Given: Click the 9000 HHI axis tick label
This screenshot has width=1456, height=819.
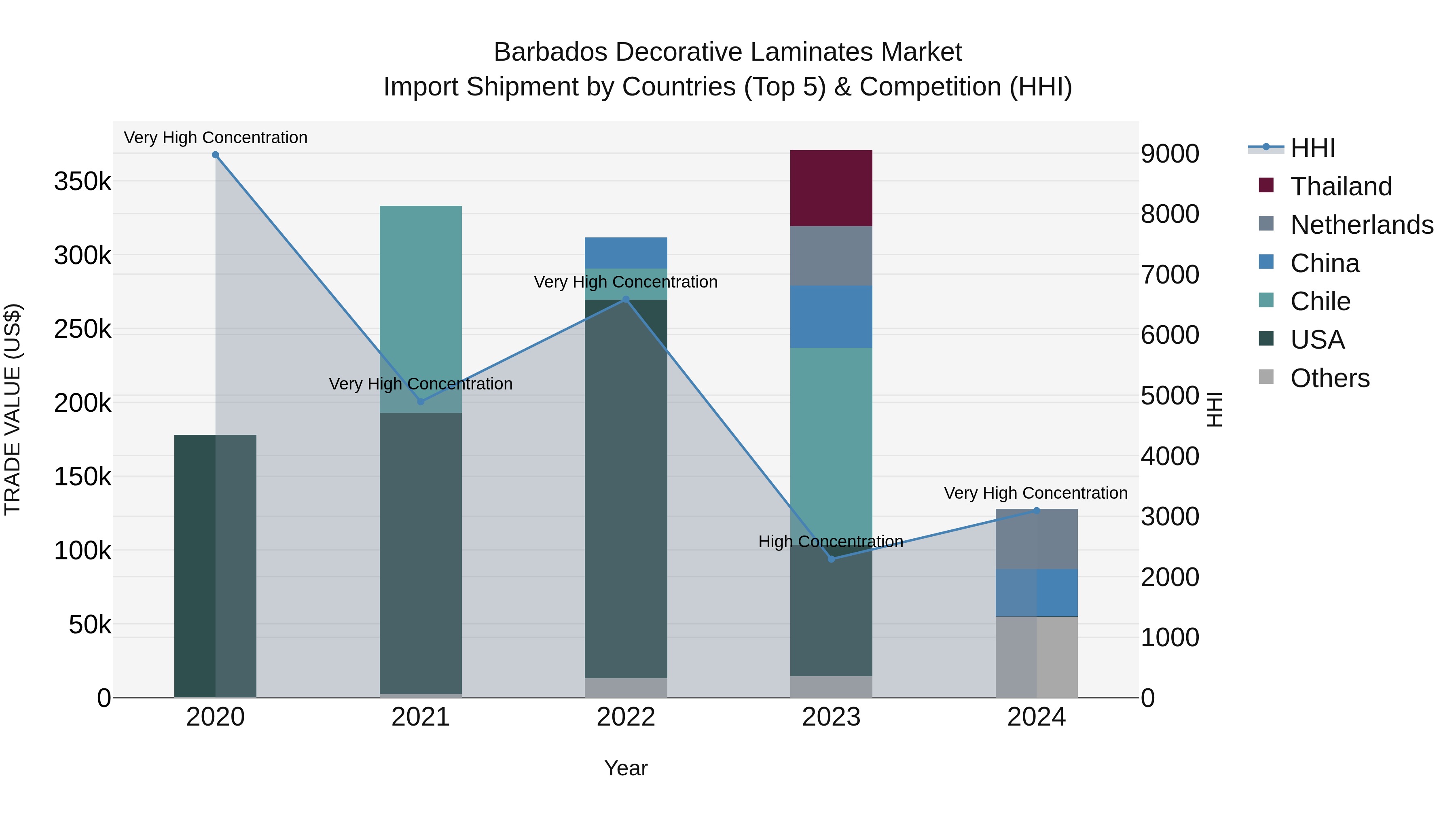Looking at the screenshot, I should point(1170,154).
